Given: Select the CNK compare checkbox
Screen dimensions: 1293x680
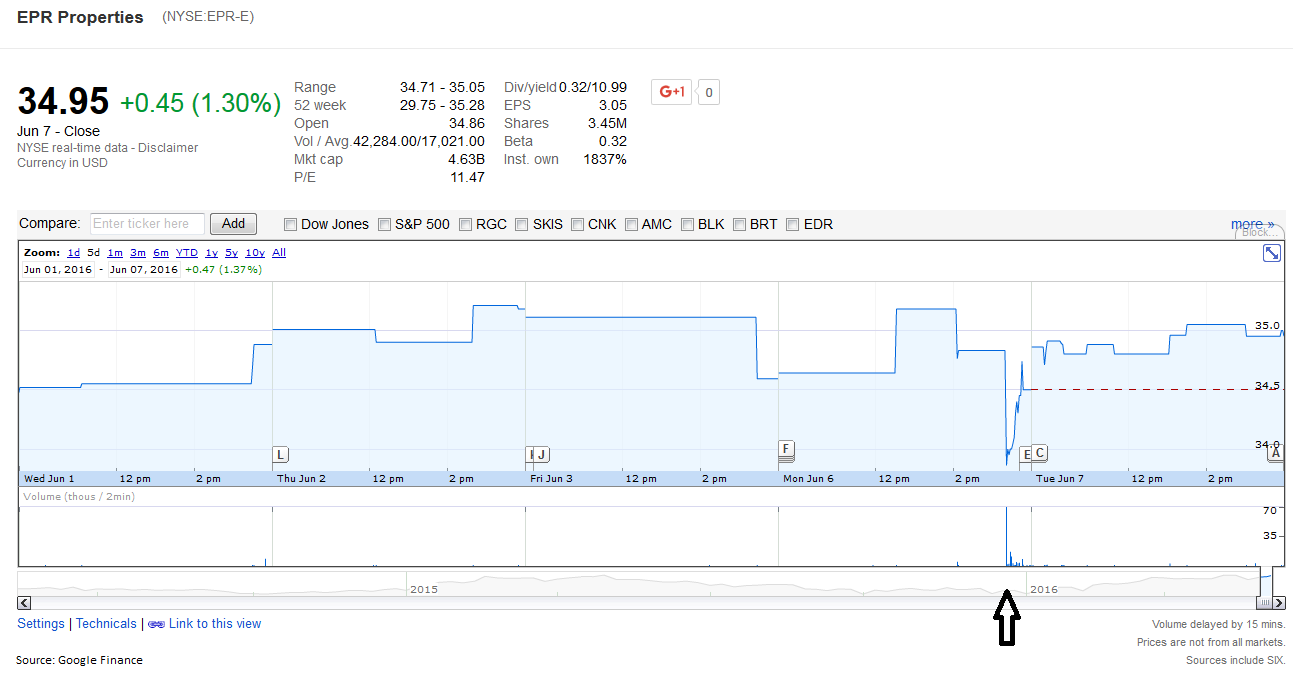Looking at the screenshot, I should [578, 225].
